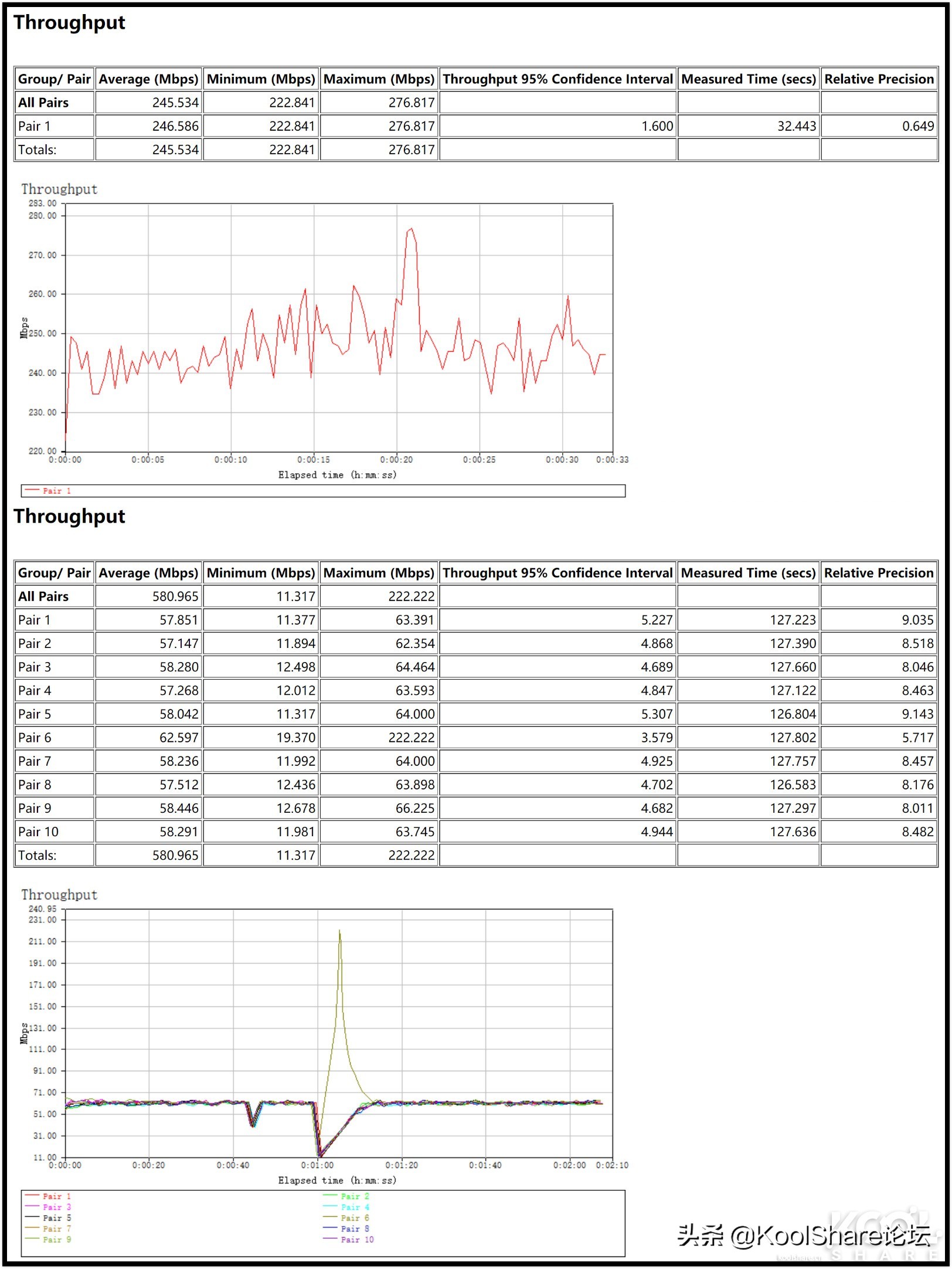
Task: Expand the All Pairs row in the first table
Action: coord(43,102)
